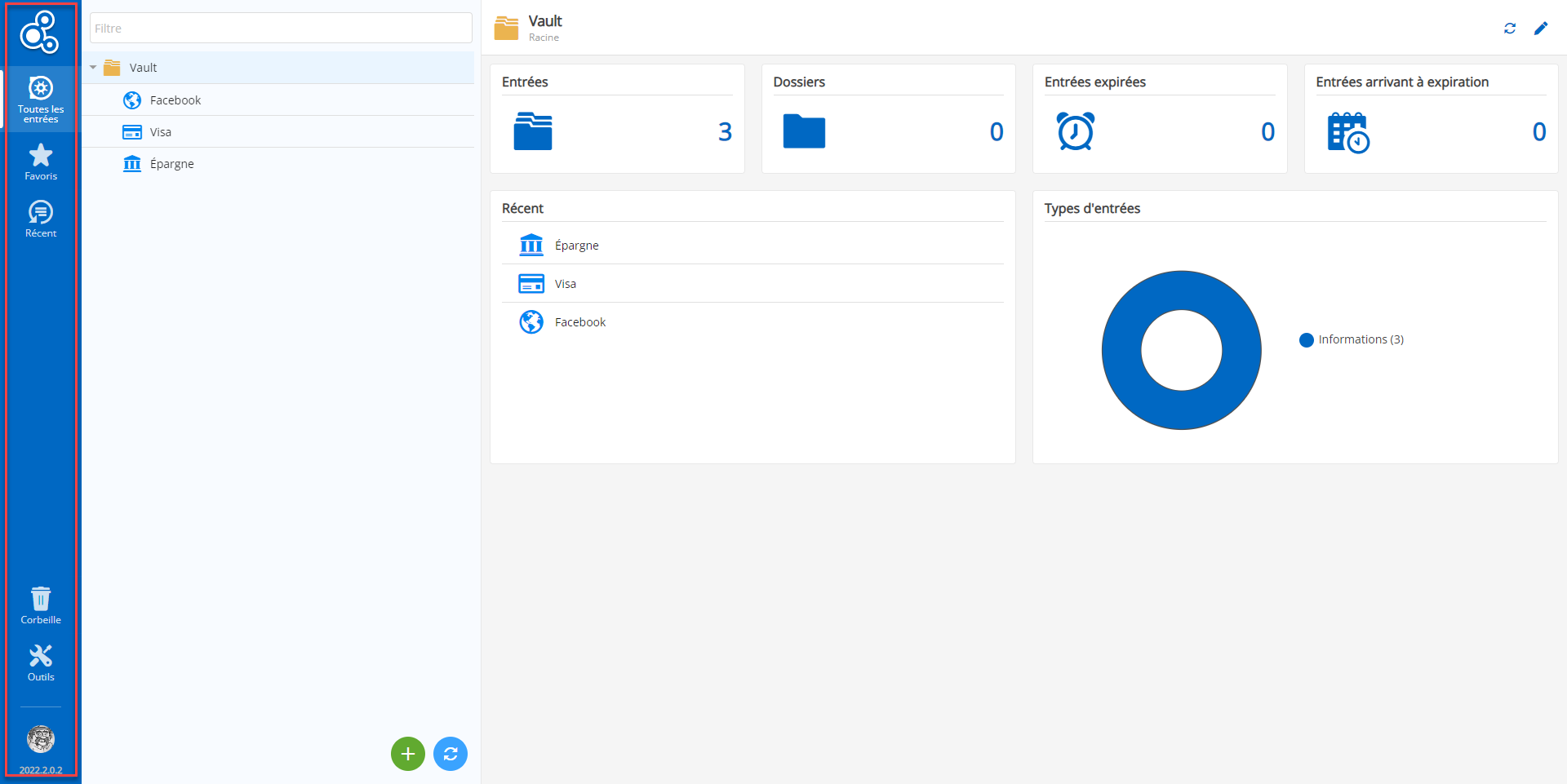Select Visa entry in the tree

click(160, 132)
